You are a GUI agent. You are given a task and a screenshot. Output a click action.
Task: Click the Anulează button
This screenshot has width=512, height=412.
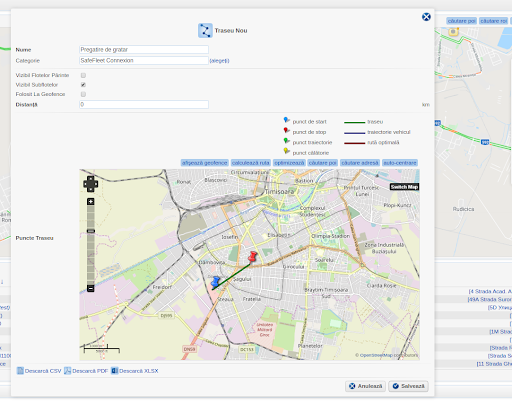coord(366,386)
